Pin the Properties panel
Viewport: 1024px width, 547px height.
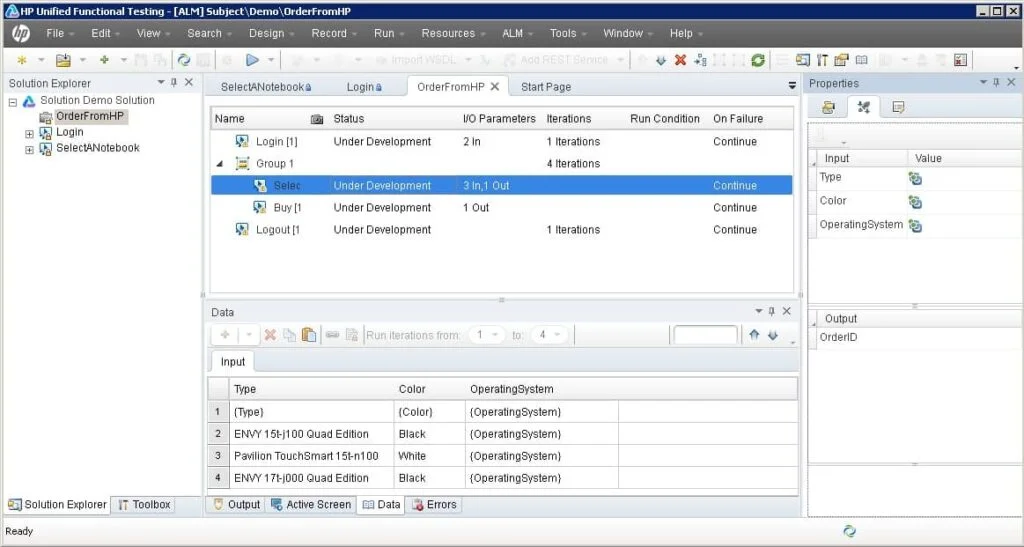coord(996,82)
